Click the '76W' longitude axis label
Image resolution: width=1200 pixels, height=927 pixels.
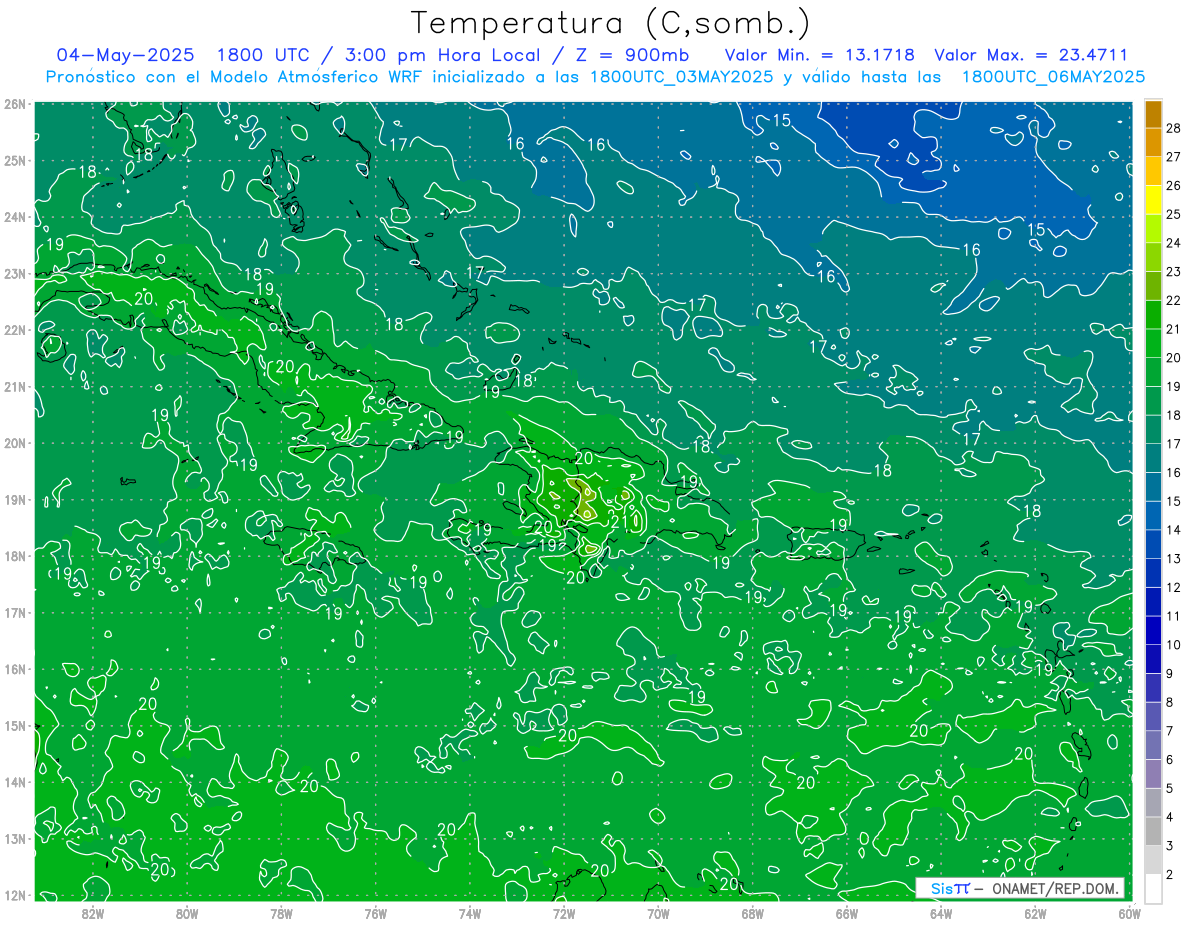click(375, 912)
